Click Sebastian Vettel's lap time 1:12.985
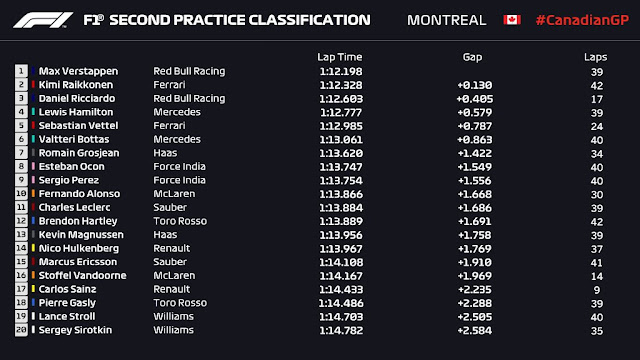Viewport: 640px width, 360px height. (x=341, y=126)
